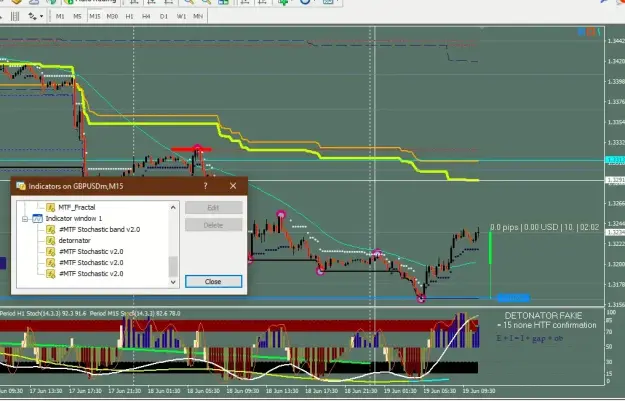
Task: Click the Delete button
Action: (x=213, y=225)
